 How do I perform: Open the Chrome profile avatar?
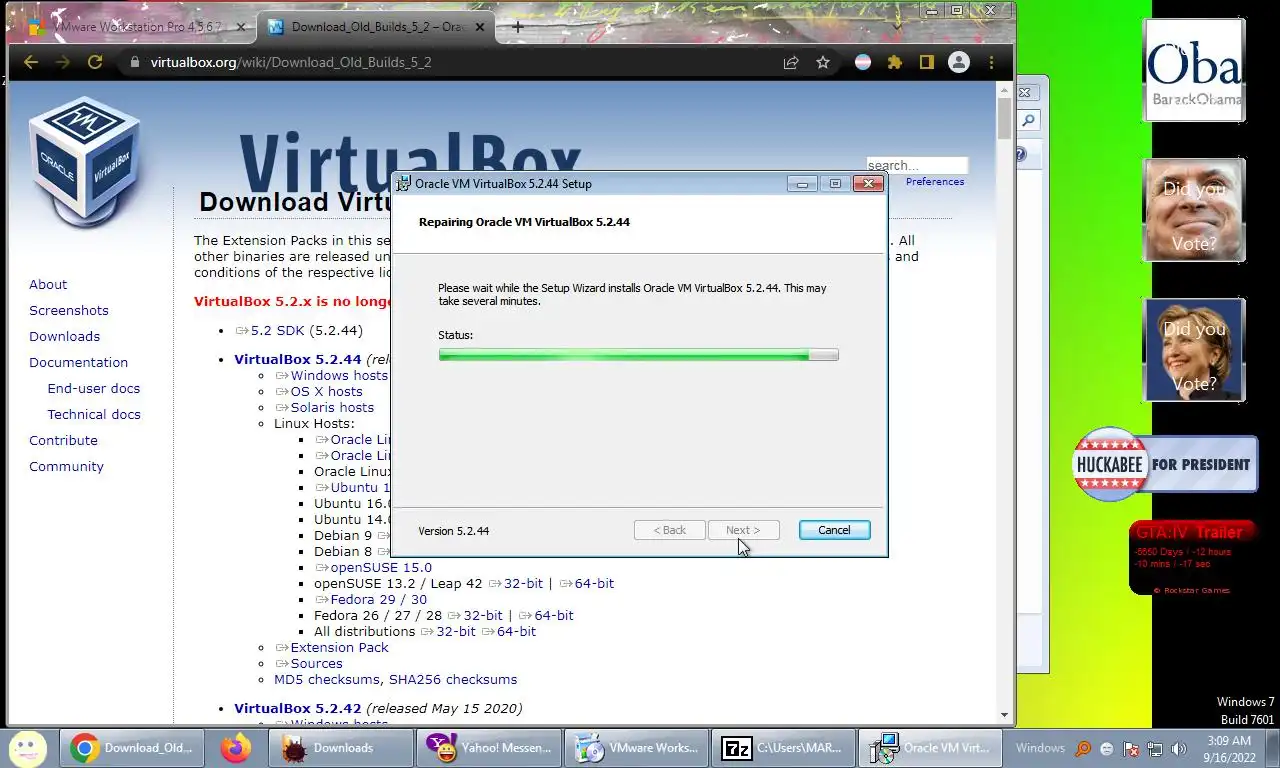point(959,62)
